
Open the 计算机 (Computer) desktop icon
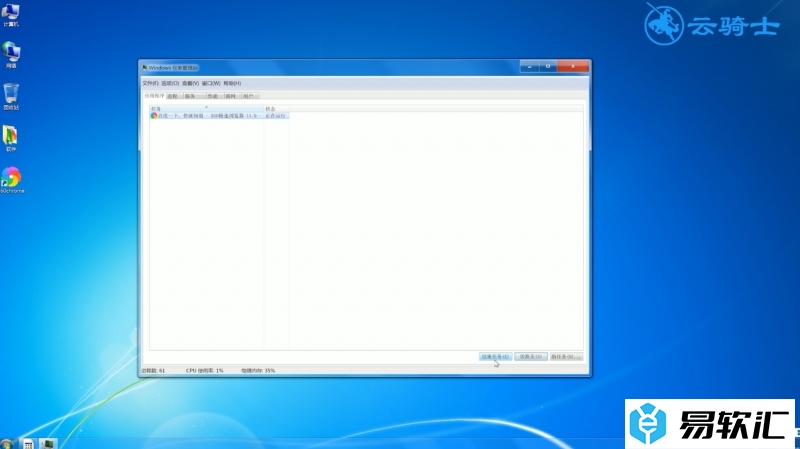click(11, 14)
